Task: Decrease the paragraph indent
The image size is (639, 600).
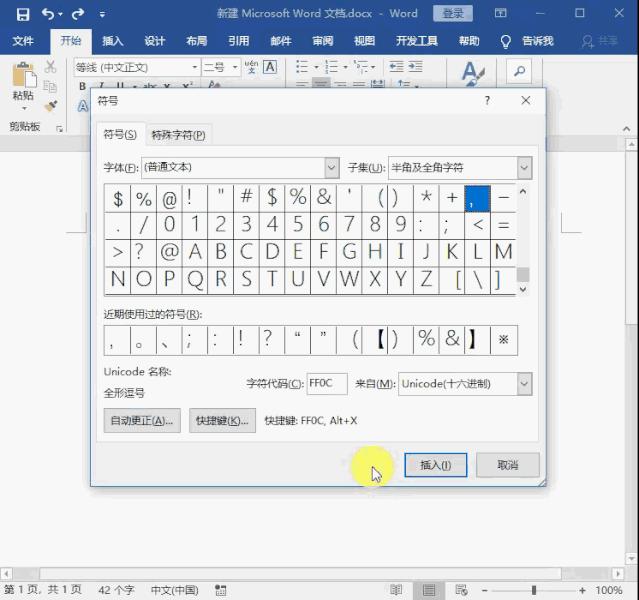Action: click(396, 66)
